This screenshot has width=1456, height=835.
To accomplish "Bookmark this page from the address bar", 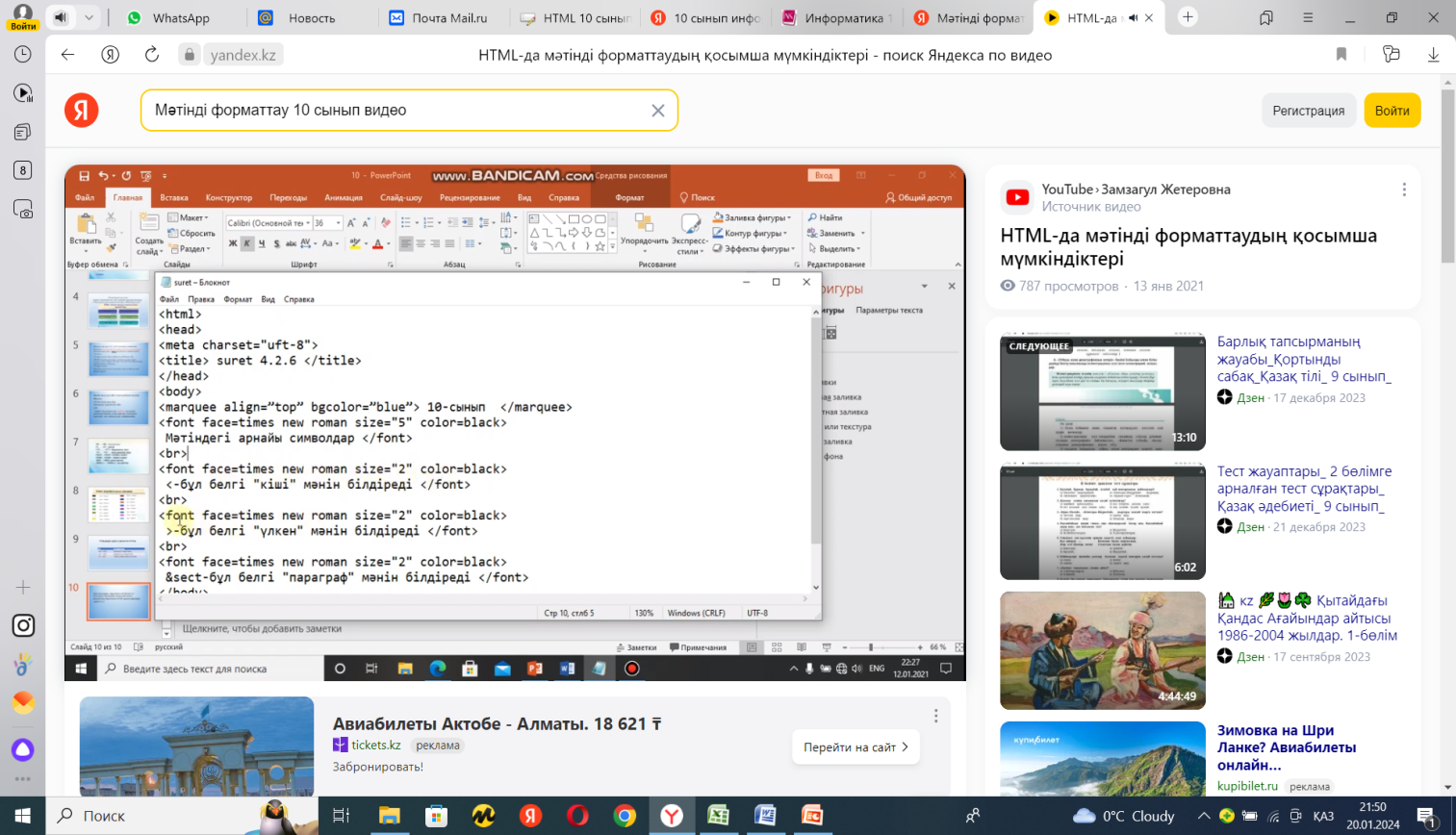I will 1341,55.
